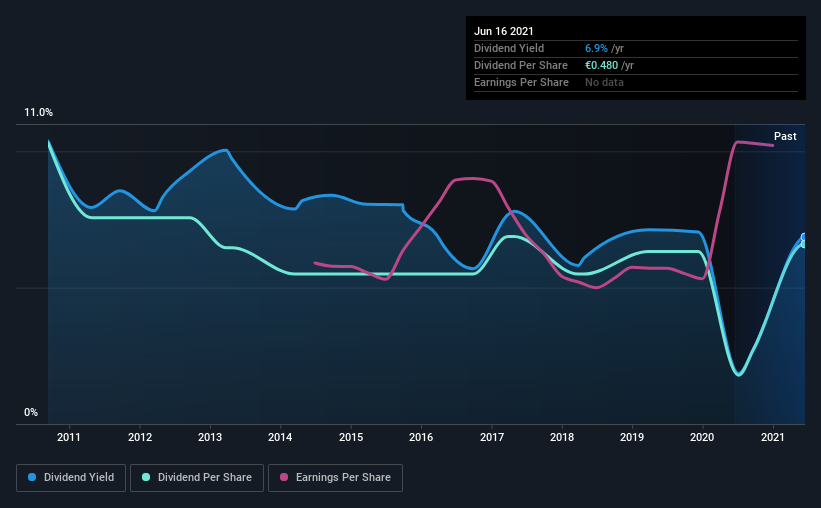Click the 2016 x-axis label
This screenshot has width=821, height=508.
click(421, 437)
